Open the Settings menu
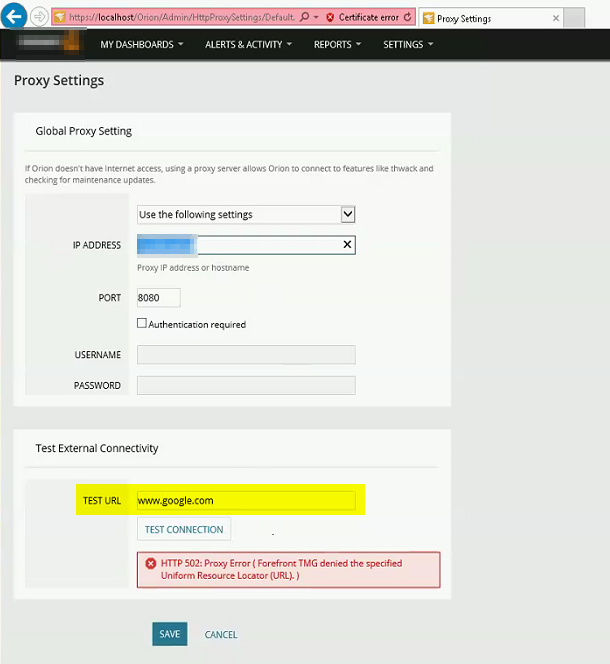Image resolution: width=610 pixels, height=664 pixels. point(408,44)
